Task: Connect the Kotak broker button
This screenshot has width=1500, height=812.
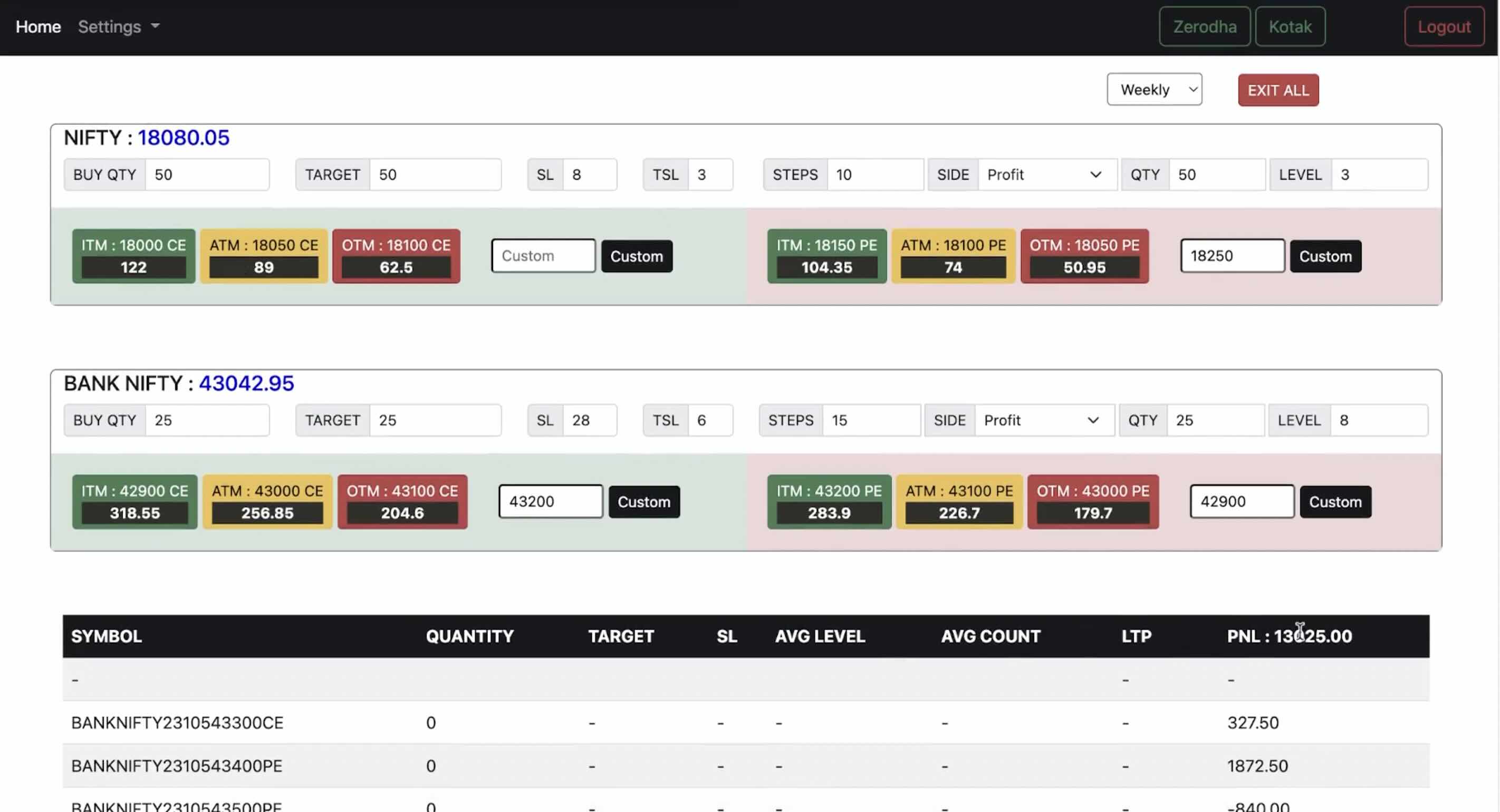Action: tap(1290, 27)
